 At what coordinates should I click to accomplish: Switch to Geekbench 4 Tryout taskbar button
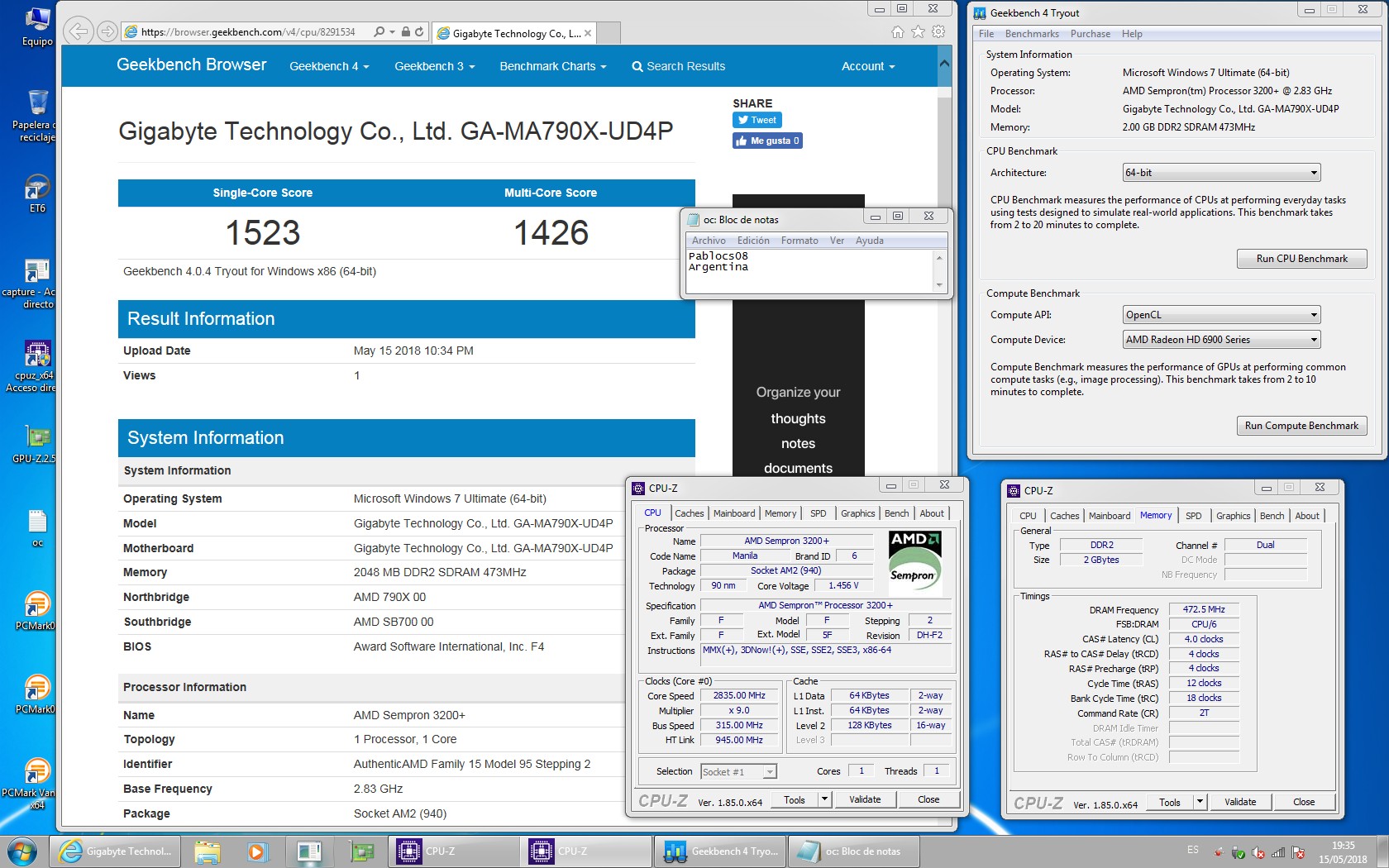720,851
